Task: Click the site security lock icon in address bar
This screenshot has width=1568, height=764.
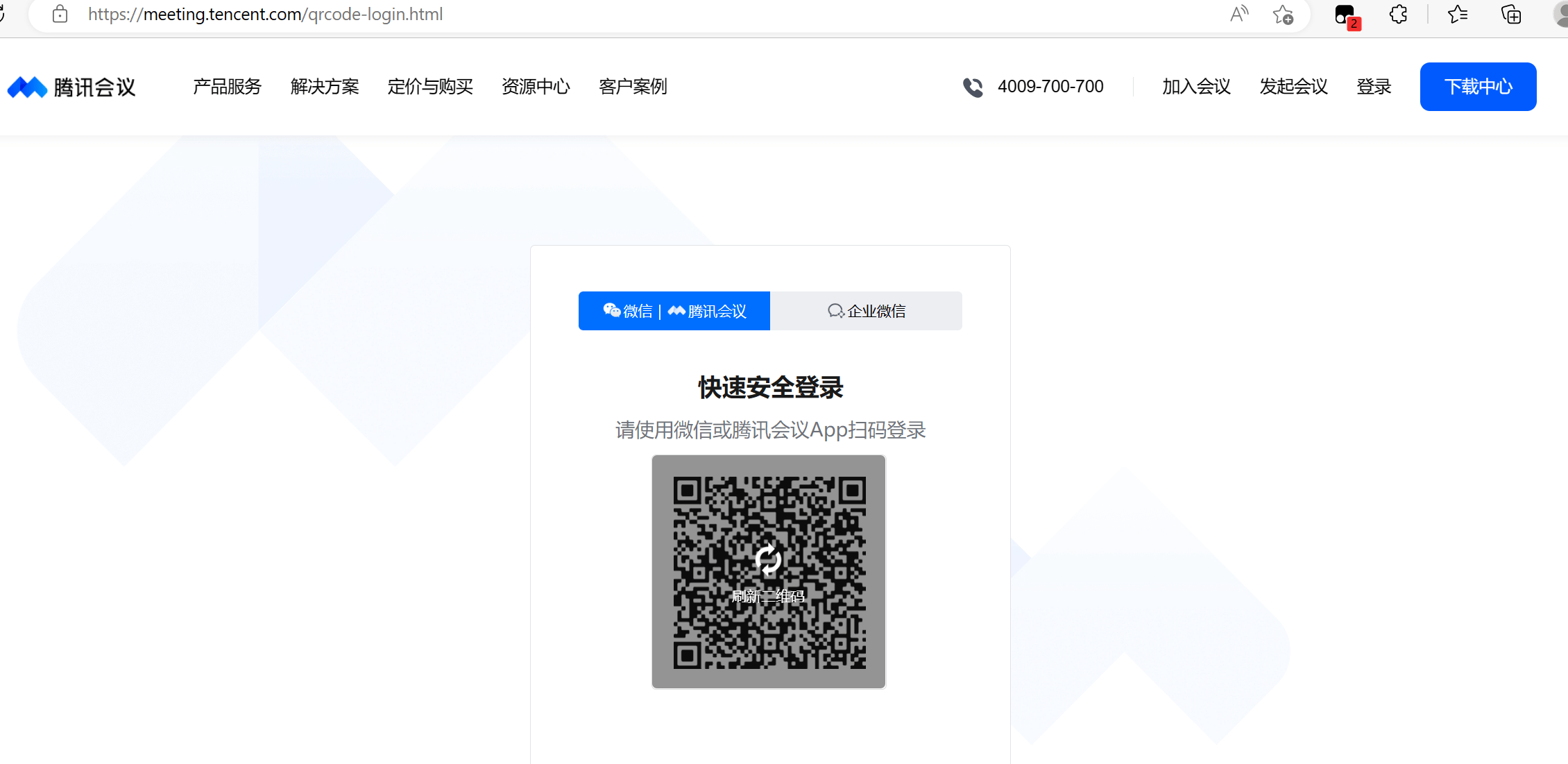Action: [x=60, y=14]
